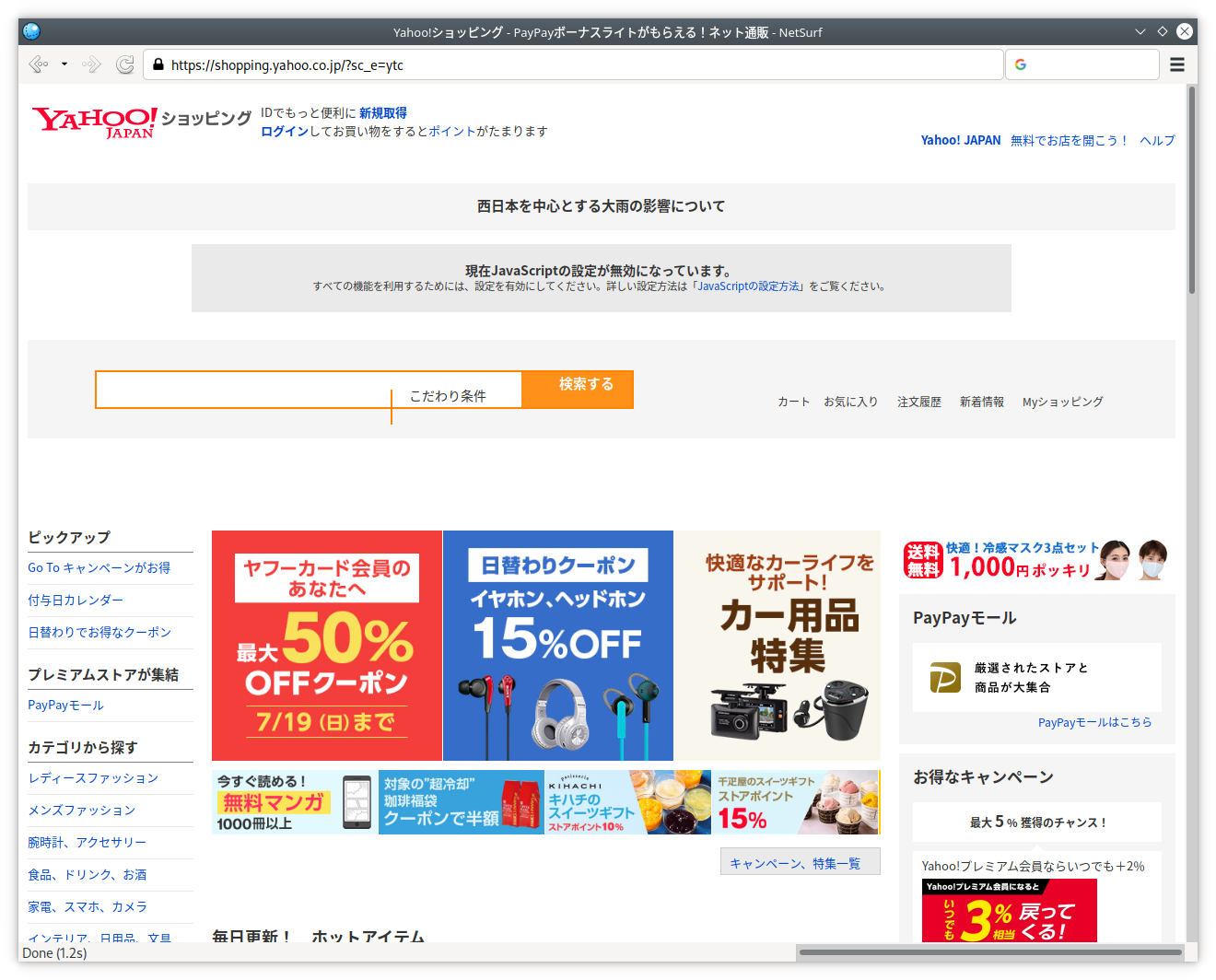Open the 冷感マスク3点セット 1,000円 banner
This screenshot has width=1216, height=980.
click(1036, 560)
